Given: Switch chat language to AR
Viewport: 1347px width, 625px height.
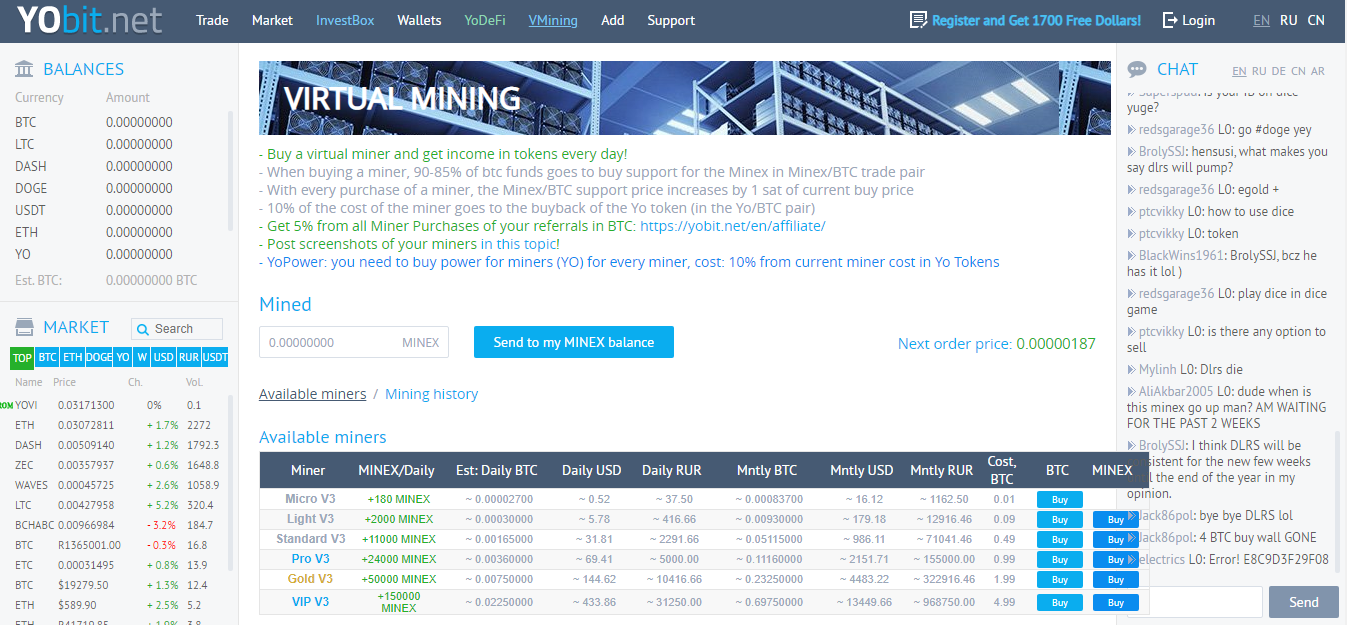Looking at the screenshot, I should [1318, 71].
